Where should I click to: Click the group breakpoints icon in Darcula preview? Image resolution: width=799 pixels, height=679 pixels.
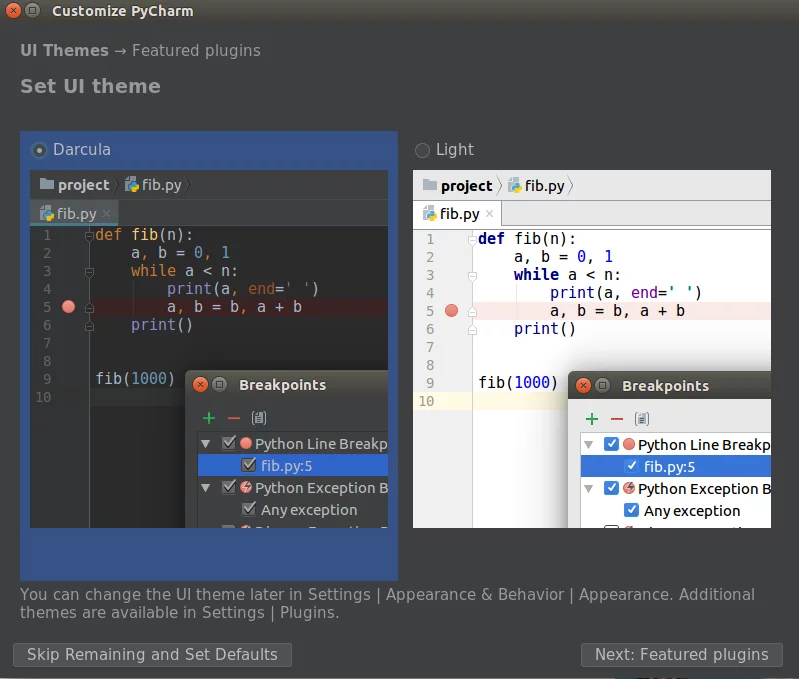[259, 418]
